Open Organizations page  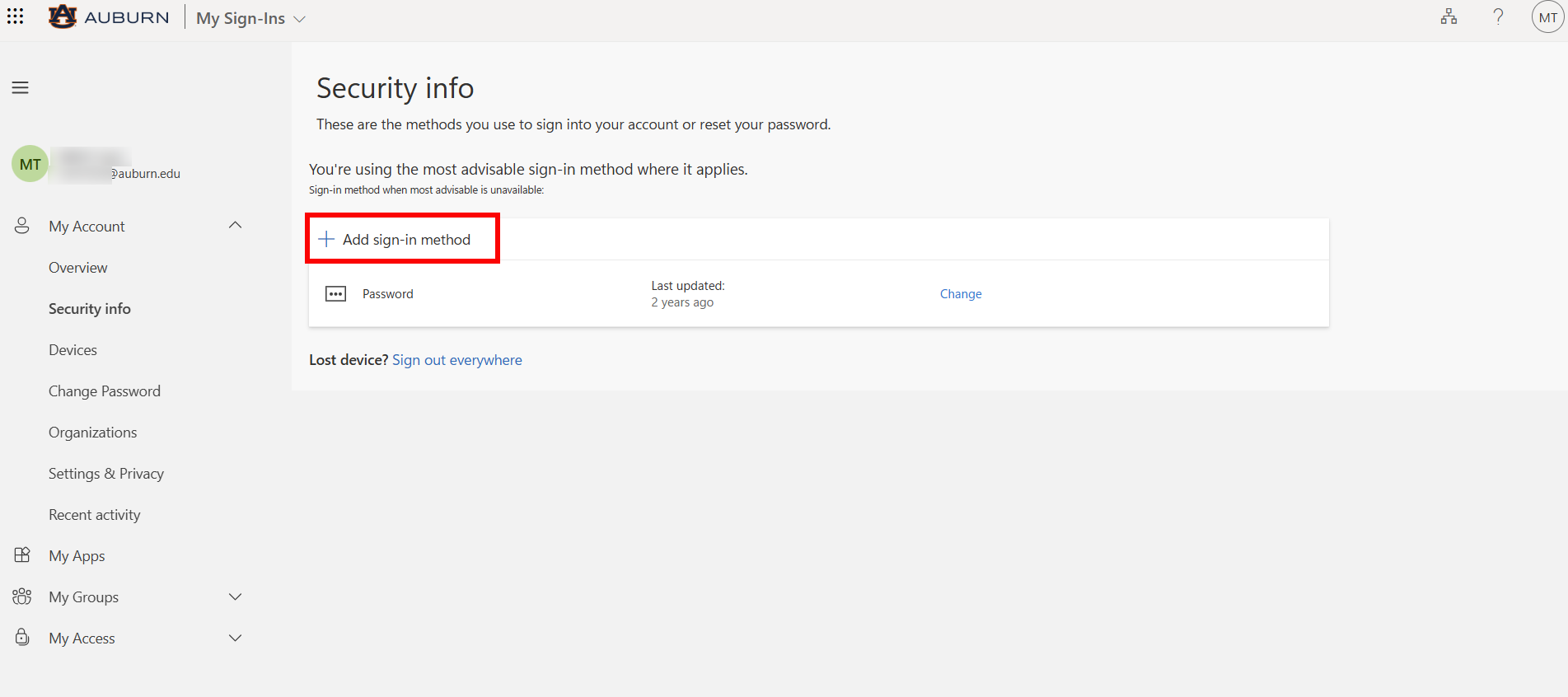click(93, 433)
